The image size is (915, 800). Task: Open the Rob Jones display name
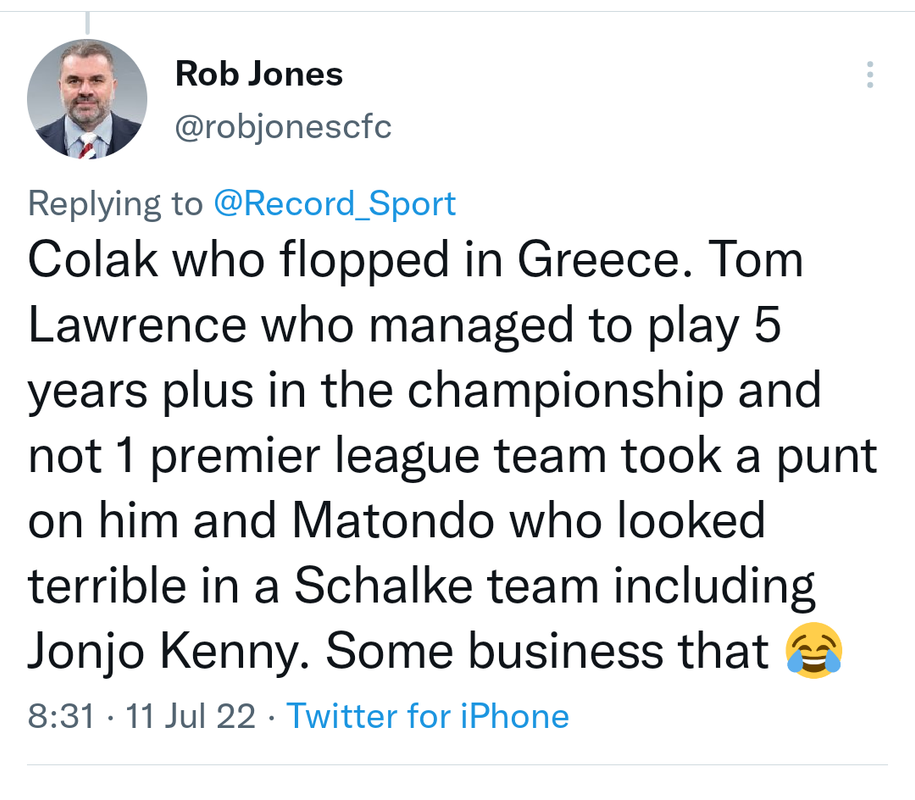(259, 73)
